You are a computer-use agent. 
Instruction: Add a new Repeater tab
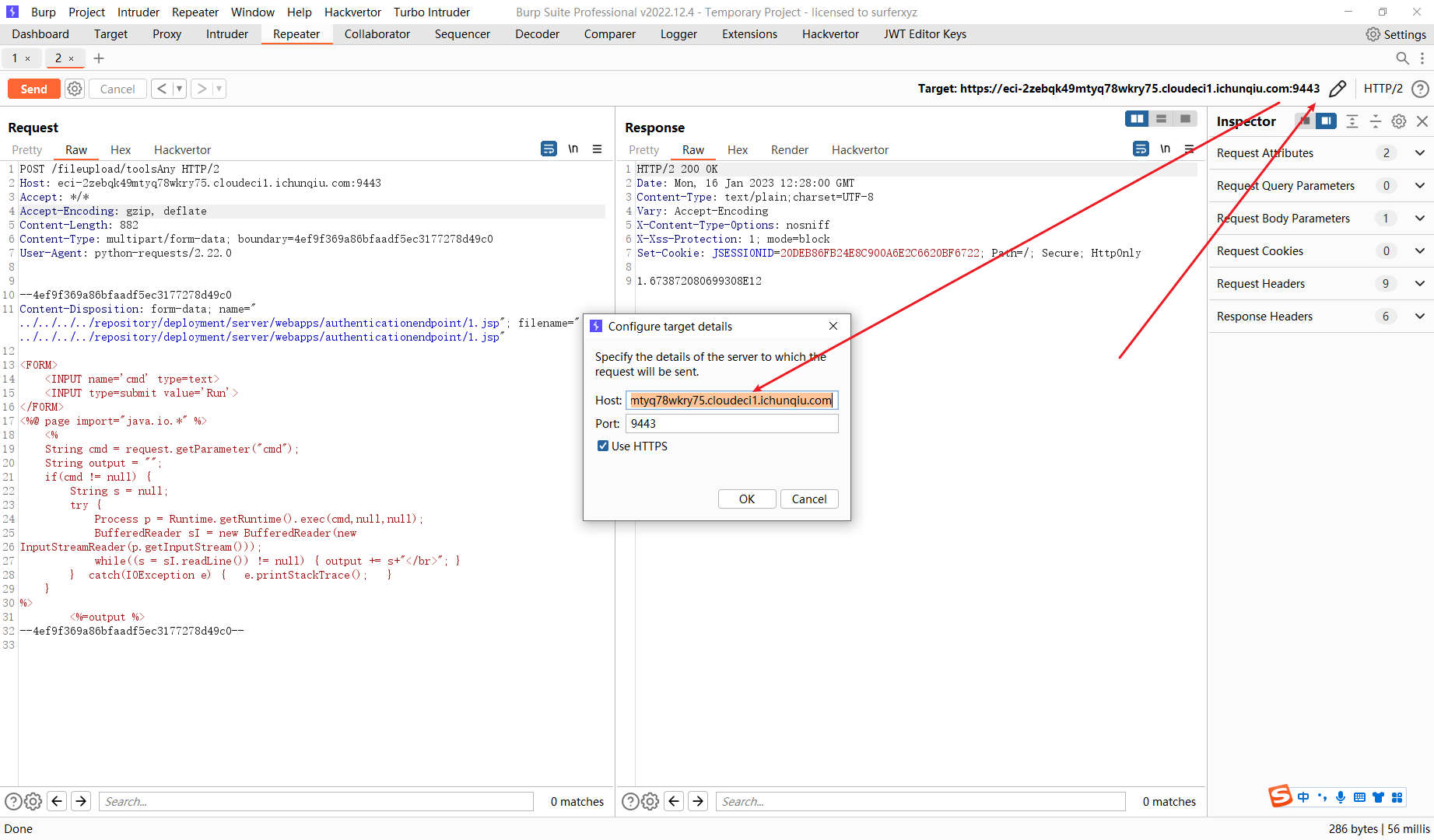click(99, 58)
